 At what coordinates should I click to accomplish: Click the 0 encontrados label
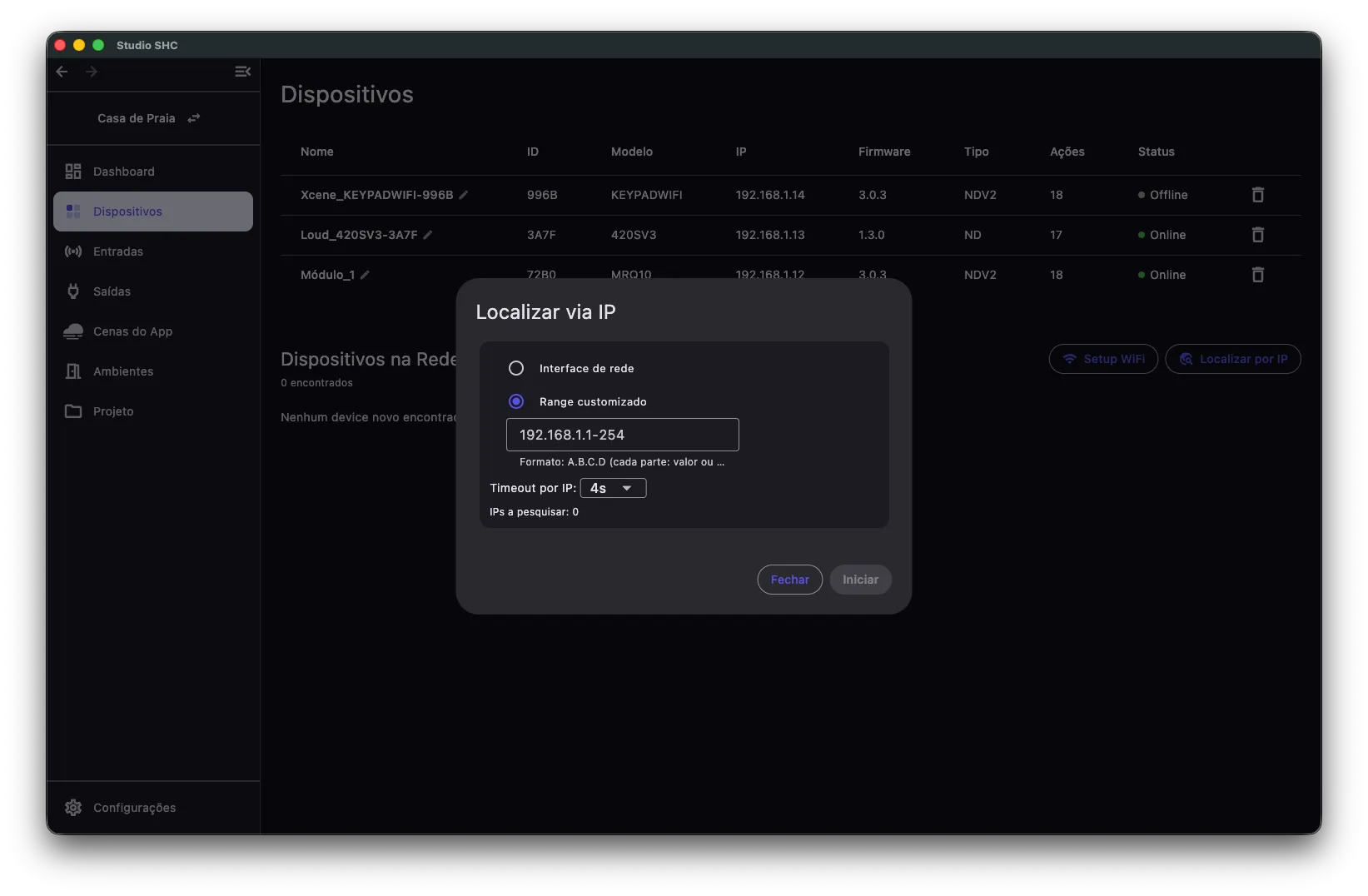(316, 383)
